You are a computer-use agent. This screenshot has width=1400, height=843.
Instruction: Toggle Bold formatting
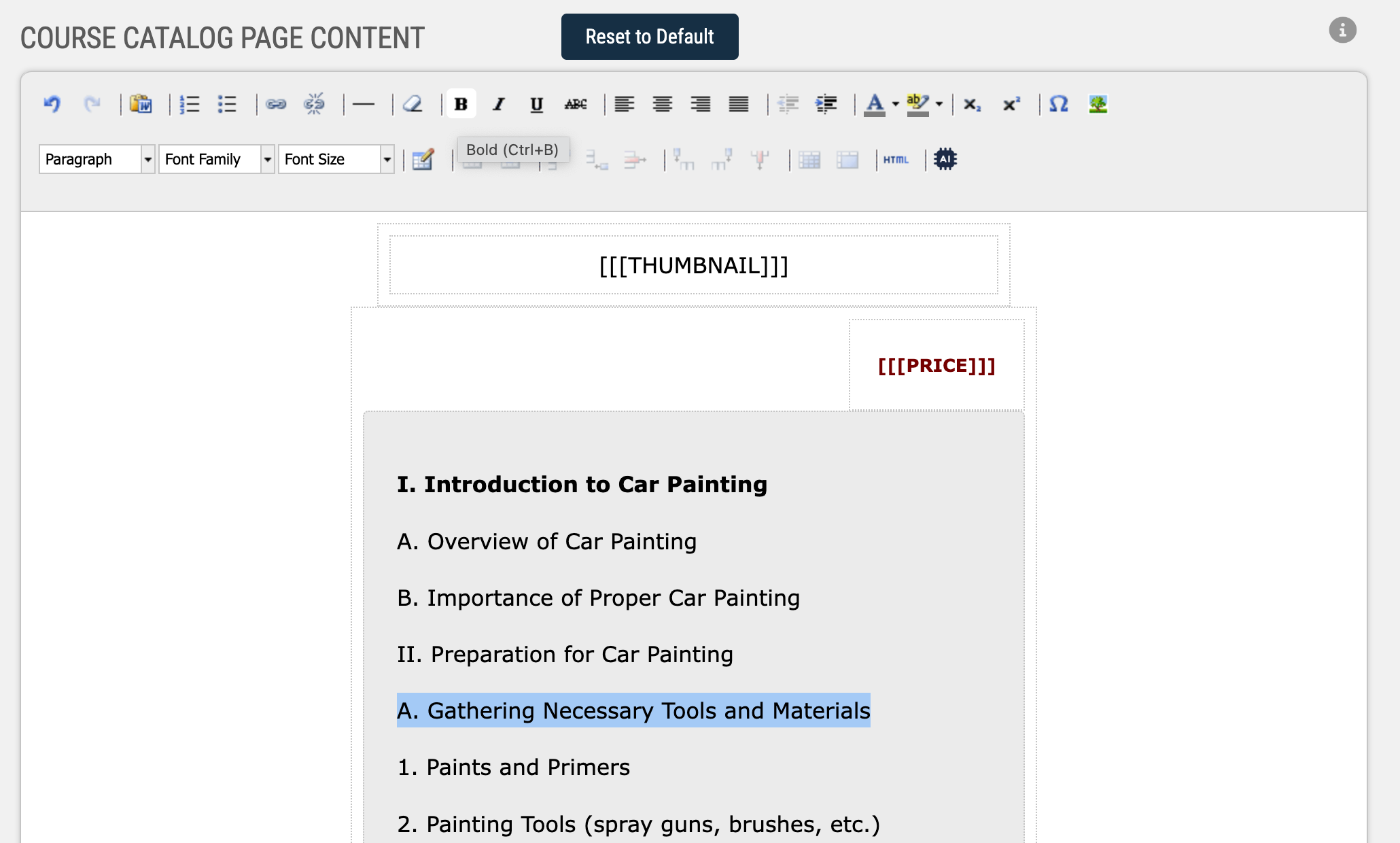pyautogui.click(x=461, y=104)
